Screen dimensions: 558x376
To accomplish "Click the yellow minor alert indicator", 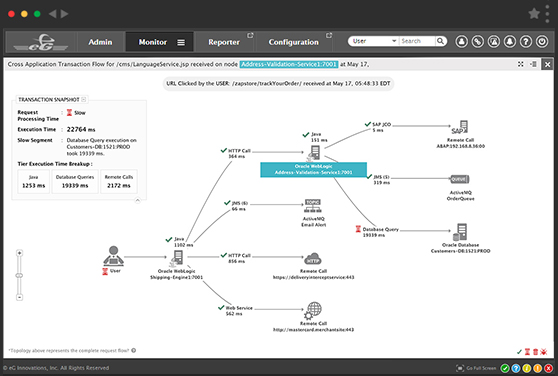I will (x=527, y=368).
